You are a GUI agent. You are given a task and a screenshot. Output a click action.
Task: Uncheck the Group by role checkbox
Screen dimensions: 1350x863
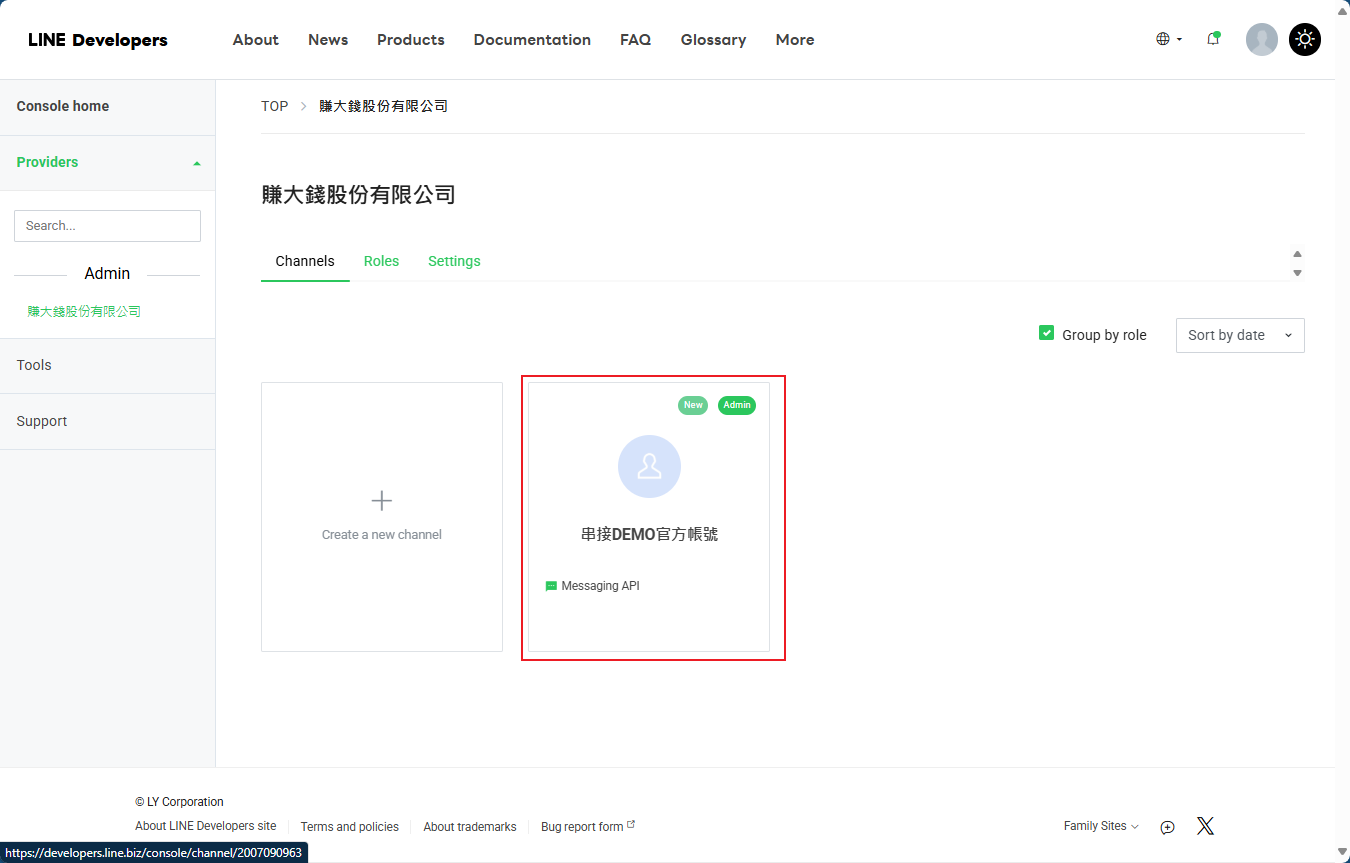pyautogui.click(x=1046, y=333)
